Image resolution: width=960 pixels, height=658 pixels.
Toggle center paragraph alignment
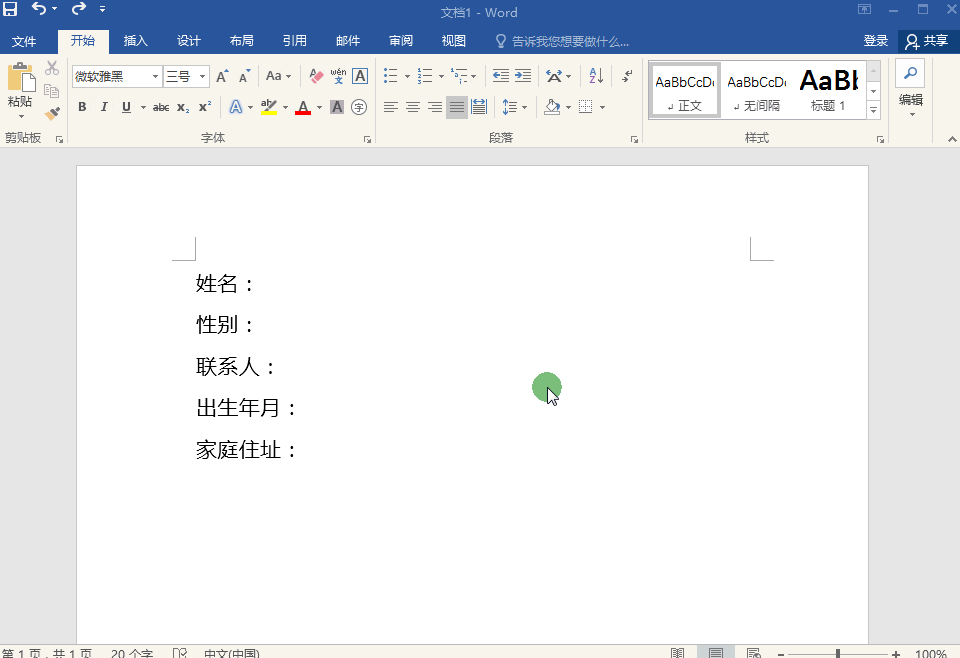[x=412, y=107]
